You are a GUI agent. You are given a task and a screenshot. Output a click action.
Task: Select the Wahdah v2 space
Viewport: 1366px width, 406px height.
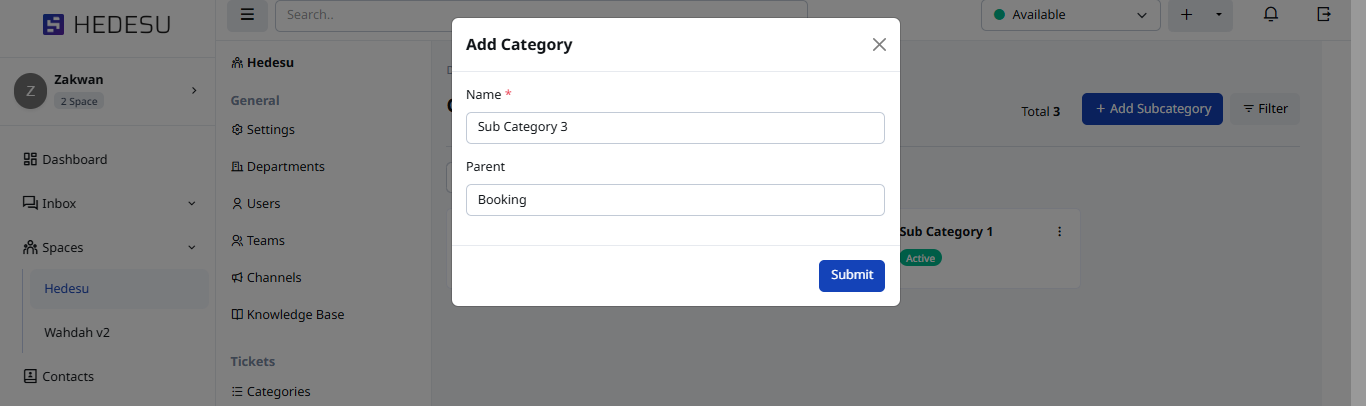(77, 332)
